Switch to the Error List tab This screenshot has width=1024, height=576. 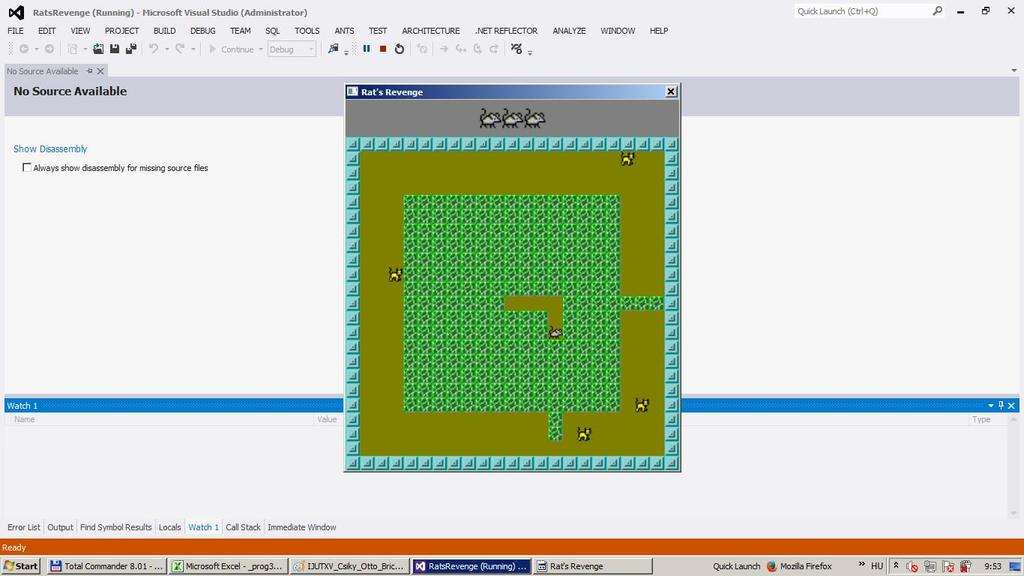pyautogui.click(x=24, y=527)
